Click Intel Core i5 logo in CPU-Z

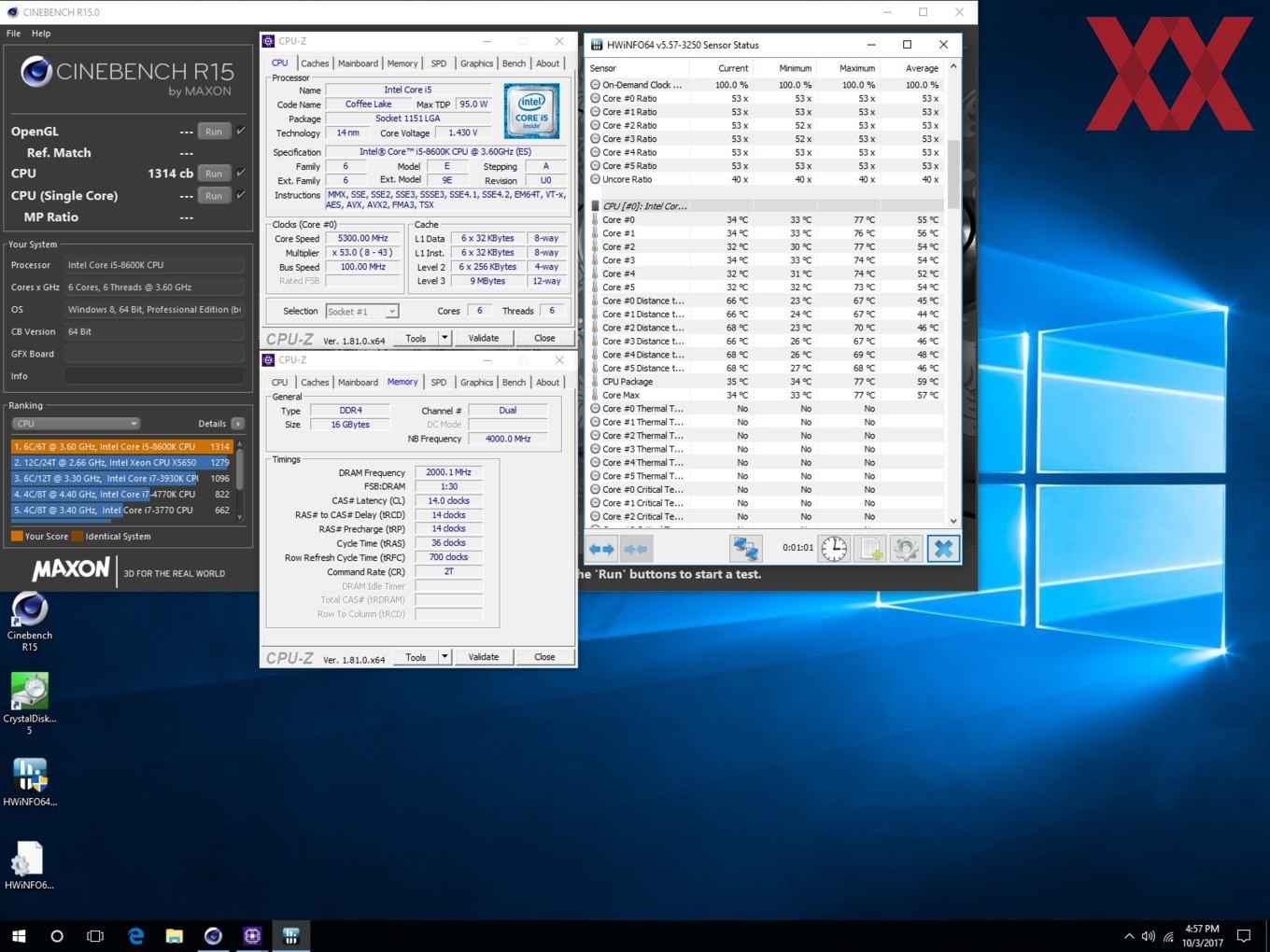pyautogui.click(x=531, y=111)
